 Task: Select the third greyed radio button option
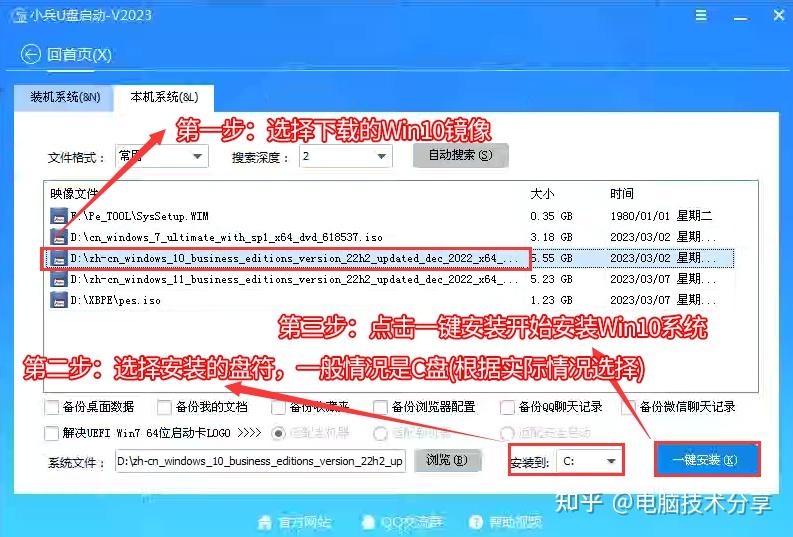tap(507, 433)
